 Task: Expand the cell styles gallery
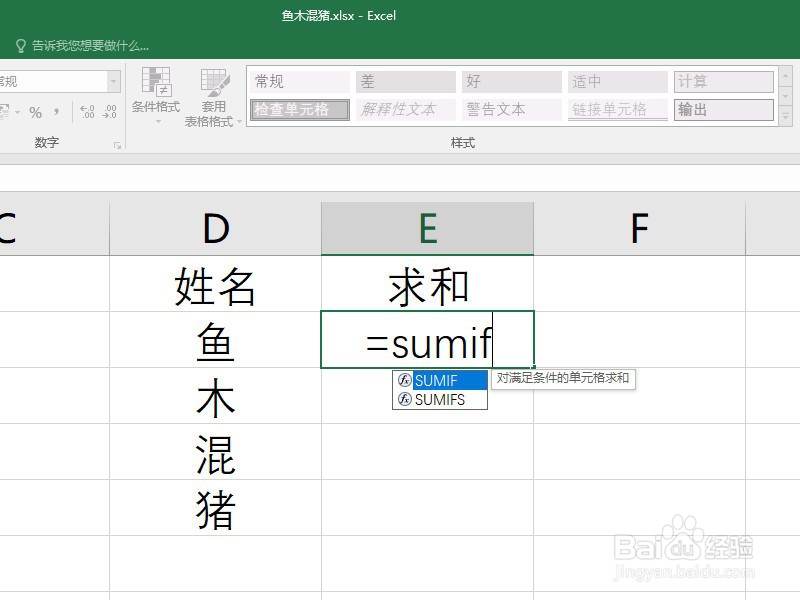pos(785,117)
